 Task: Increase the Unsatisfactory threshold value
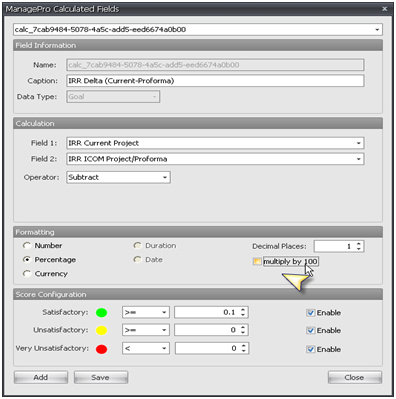(243, 327)
